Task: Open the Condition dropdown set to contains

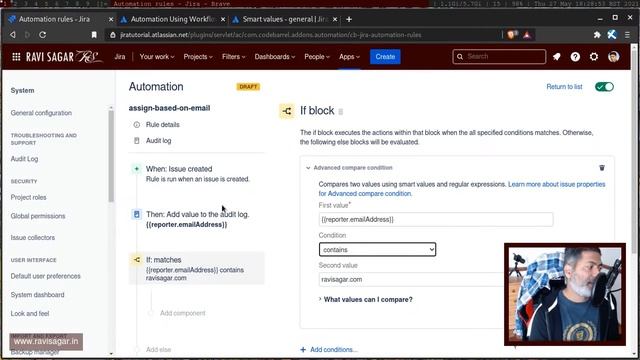Action: (377, 249)
